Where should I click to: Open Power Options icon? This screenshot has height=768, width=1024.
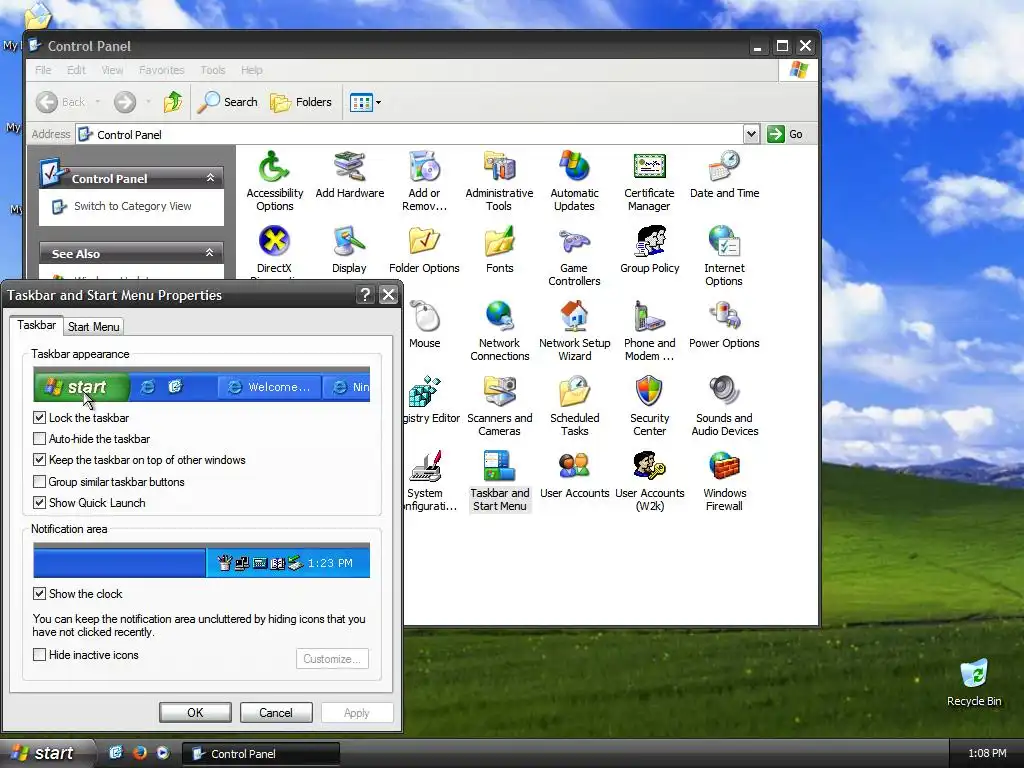coord(724,325)
